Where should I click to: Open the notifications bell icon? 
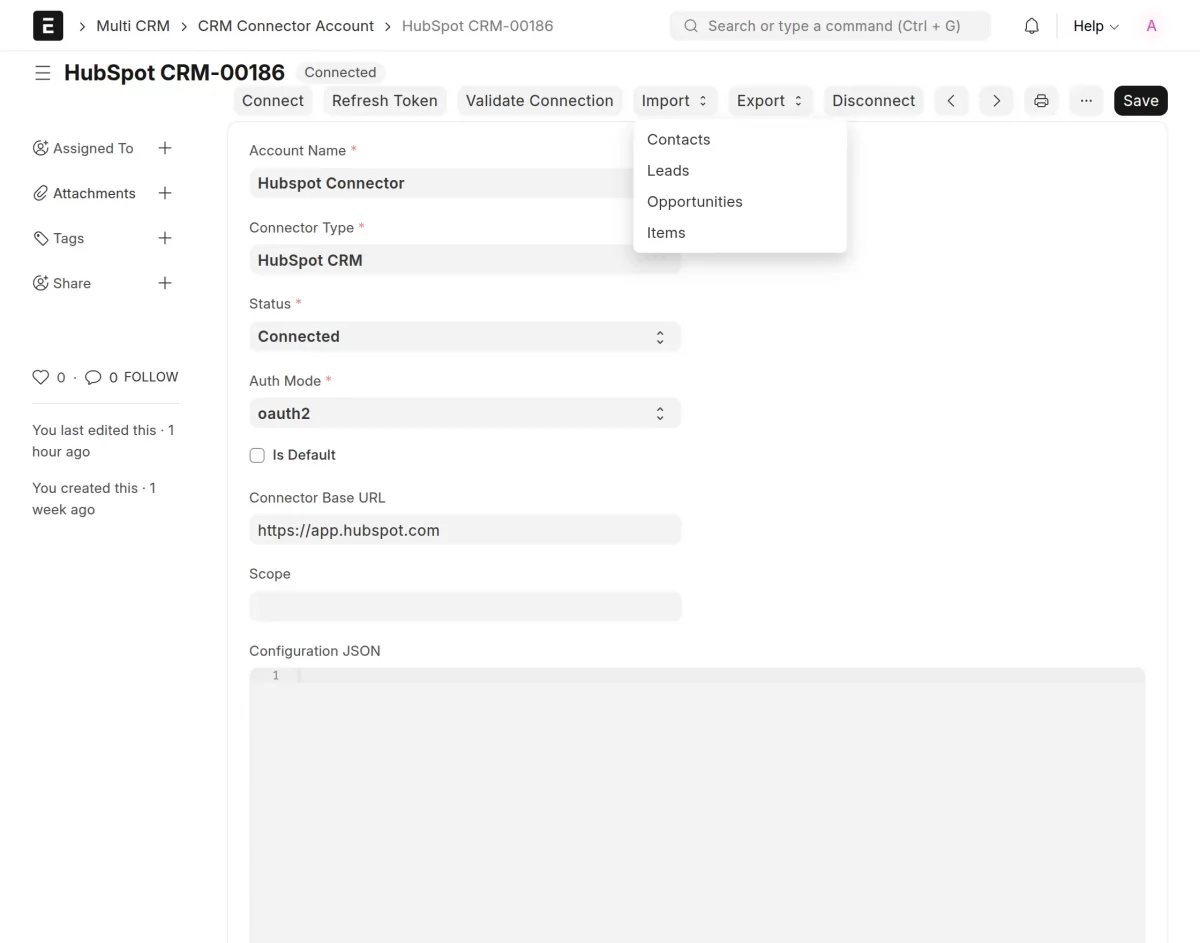(x=1031, y=26)
